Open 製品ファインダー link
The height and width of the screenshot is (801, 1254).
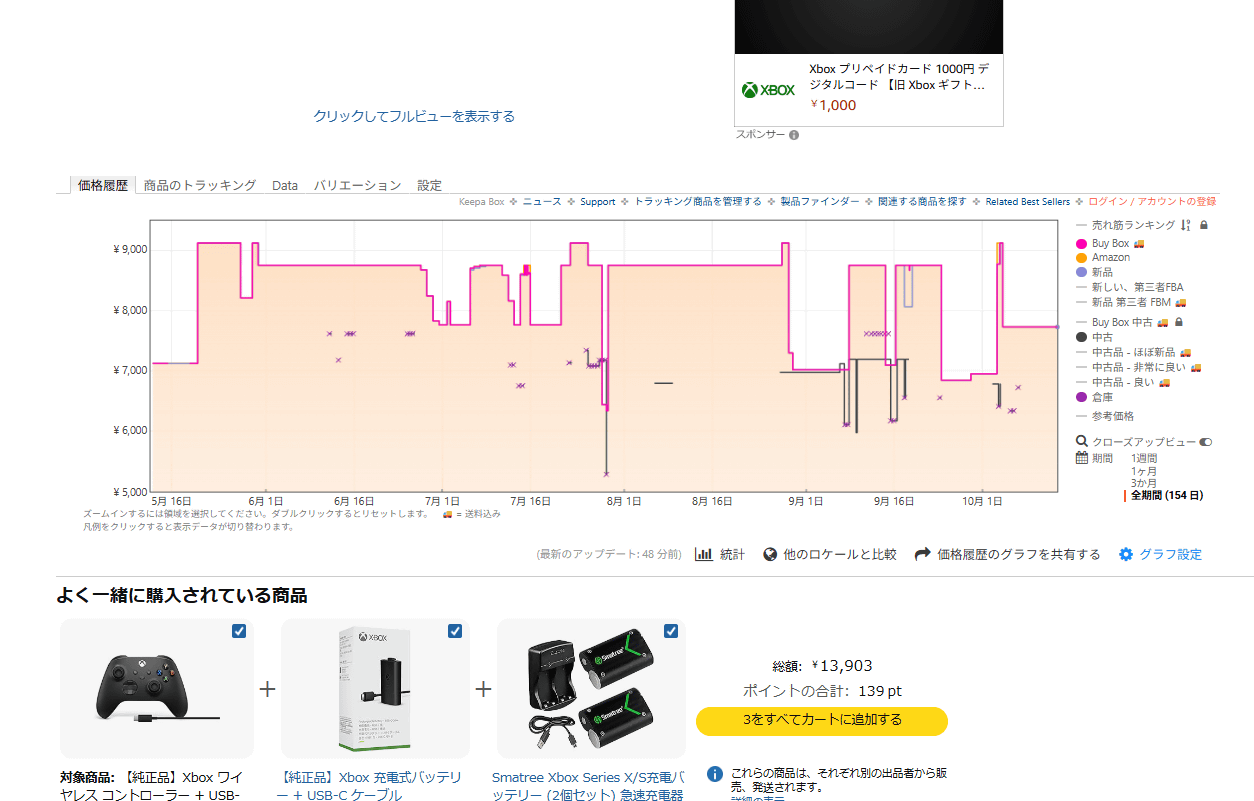(820, 202)
